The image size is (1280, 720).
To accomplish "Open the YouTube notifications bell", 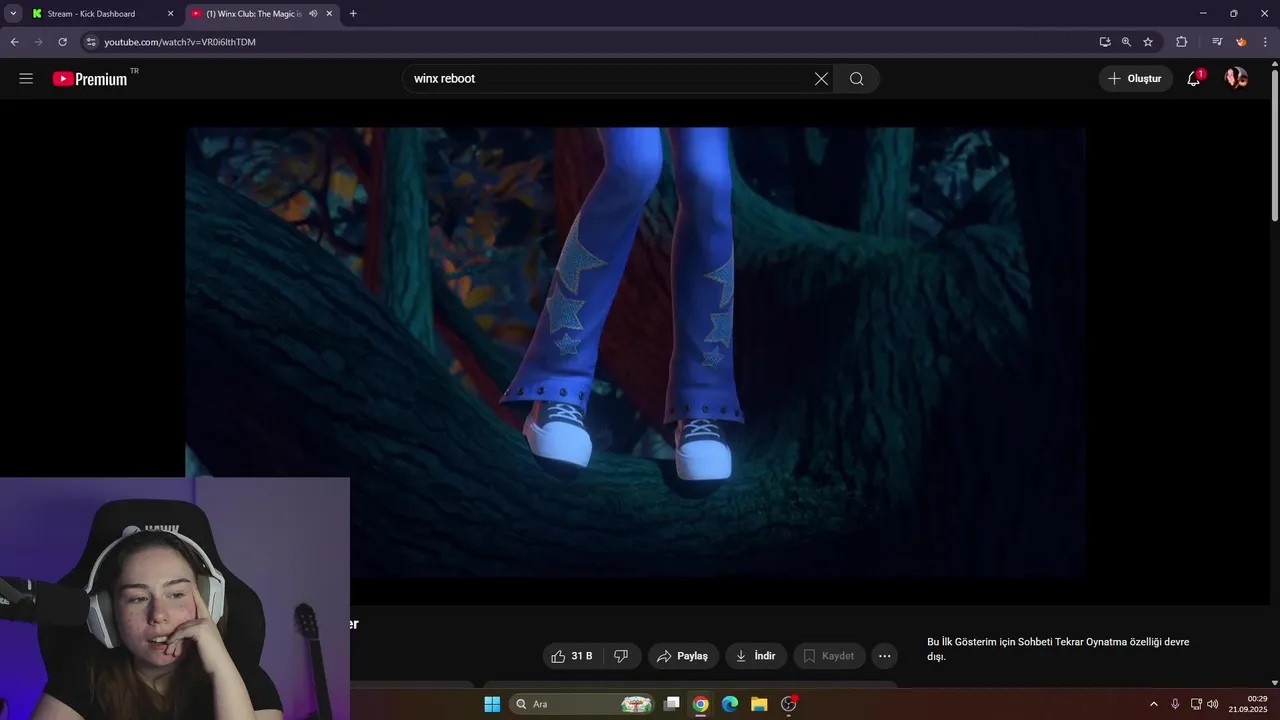I will 1193,79.
